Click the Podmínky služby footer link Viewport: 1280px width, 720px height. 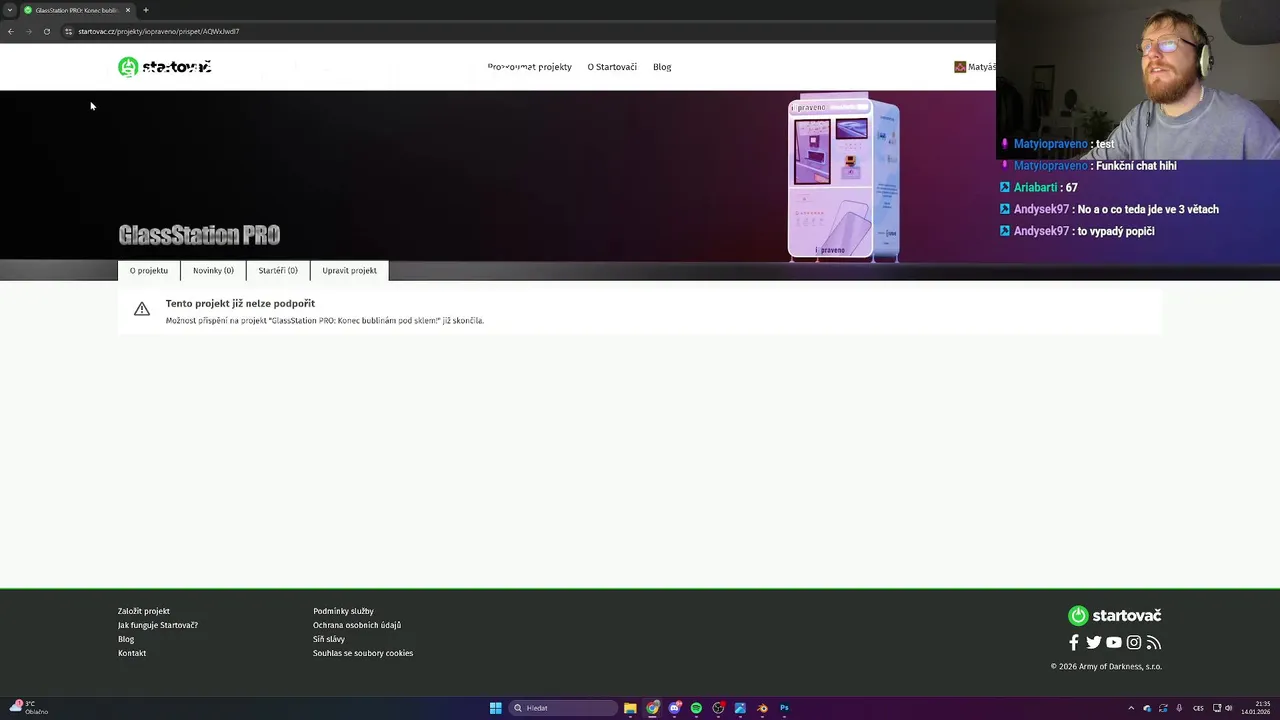(343, 611)
